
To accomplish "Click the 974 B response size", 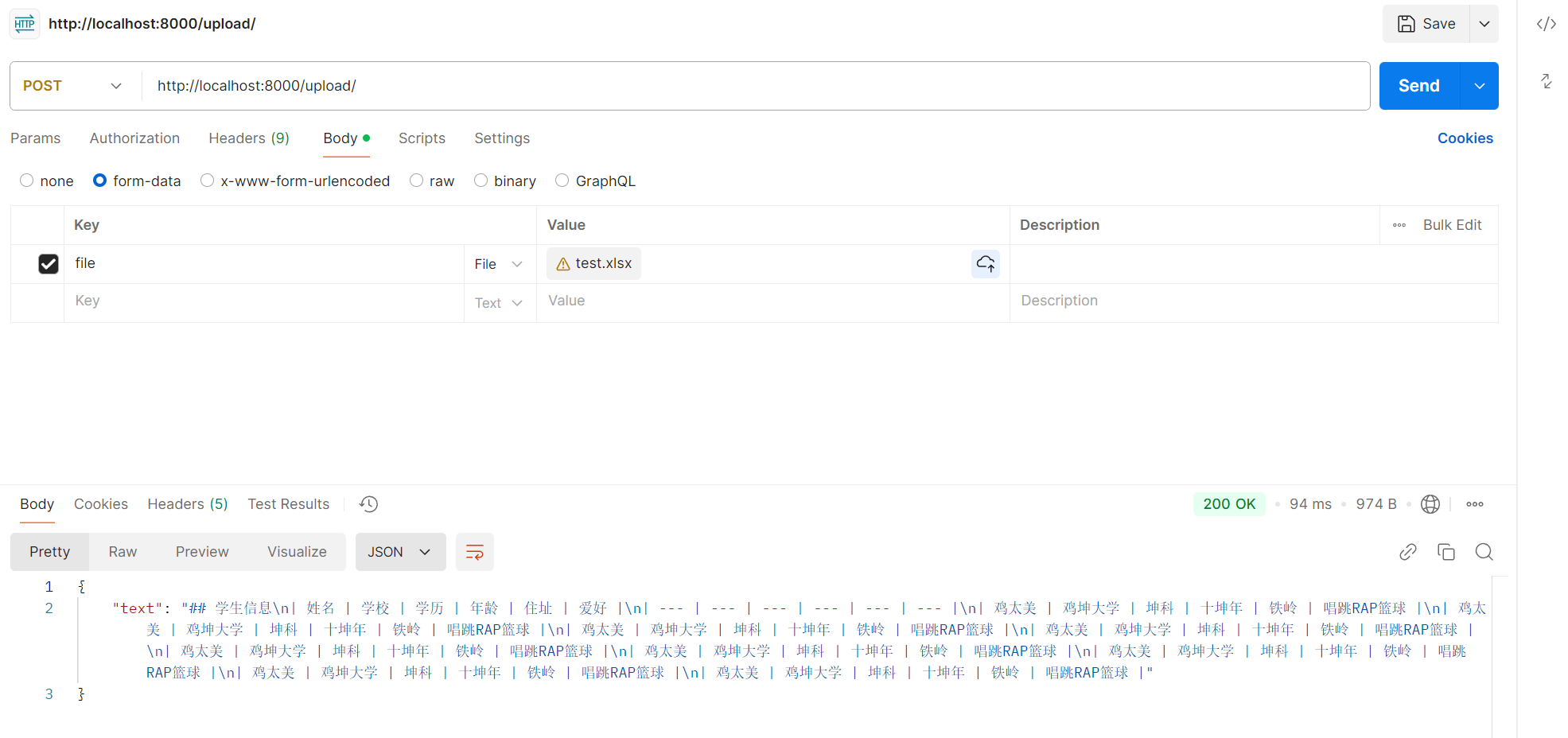I will (1376, 504).
